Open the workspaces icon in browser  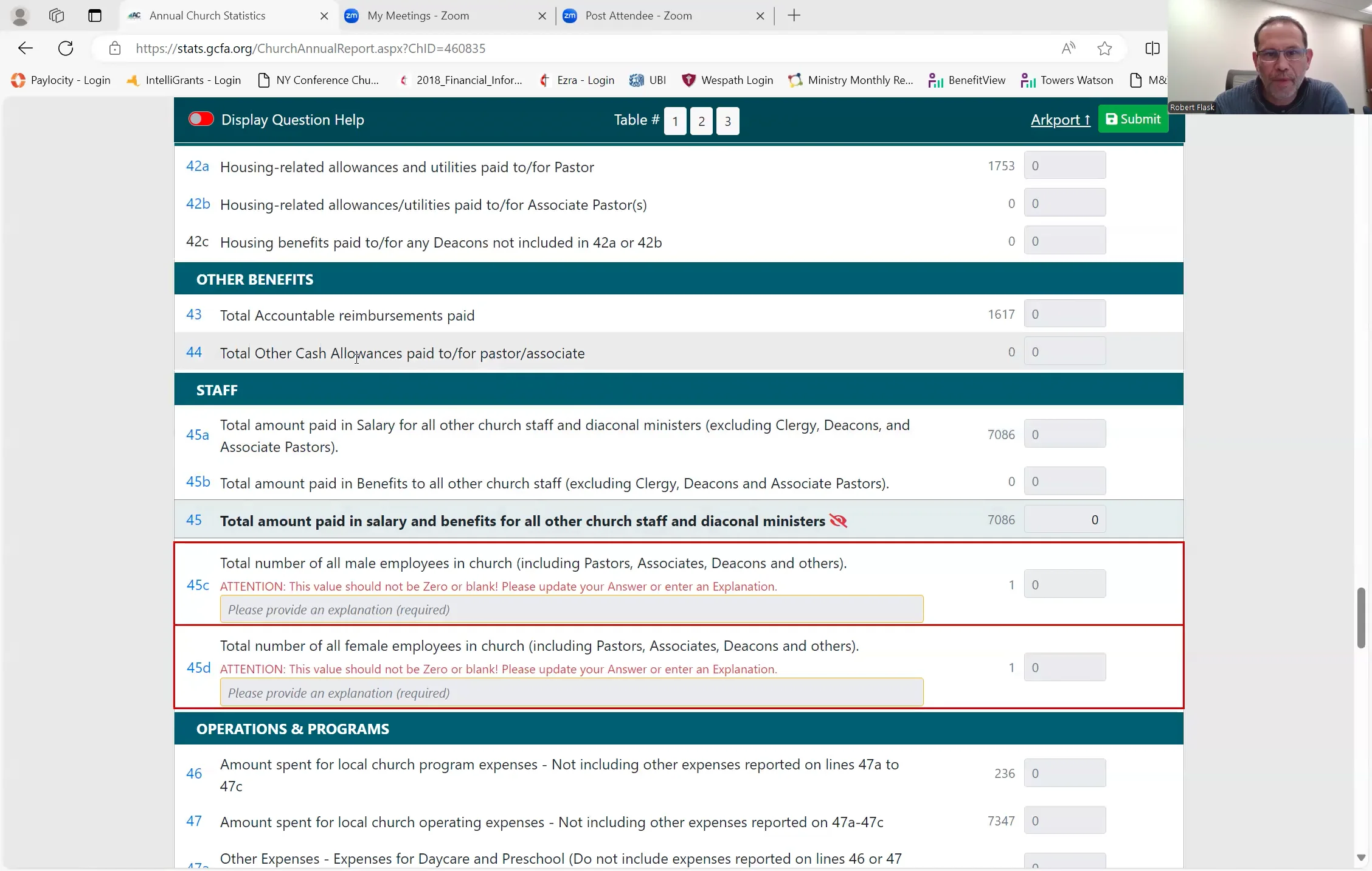point(57,16)
